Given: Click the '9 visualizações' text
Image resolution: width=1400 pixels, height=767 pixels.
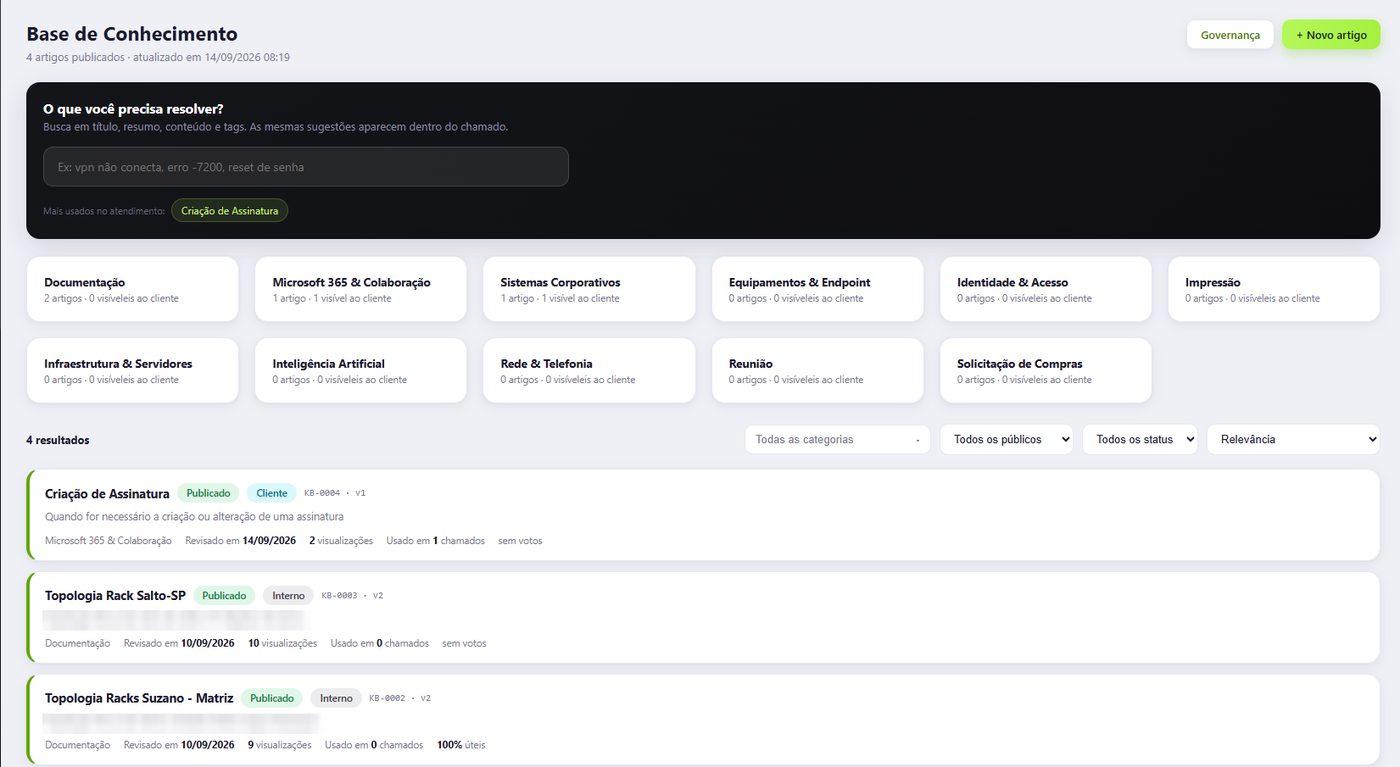Looking at the screenshot, I should 279,745.
